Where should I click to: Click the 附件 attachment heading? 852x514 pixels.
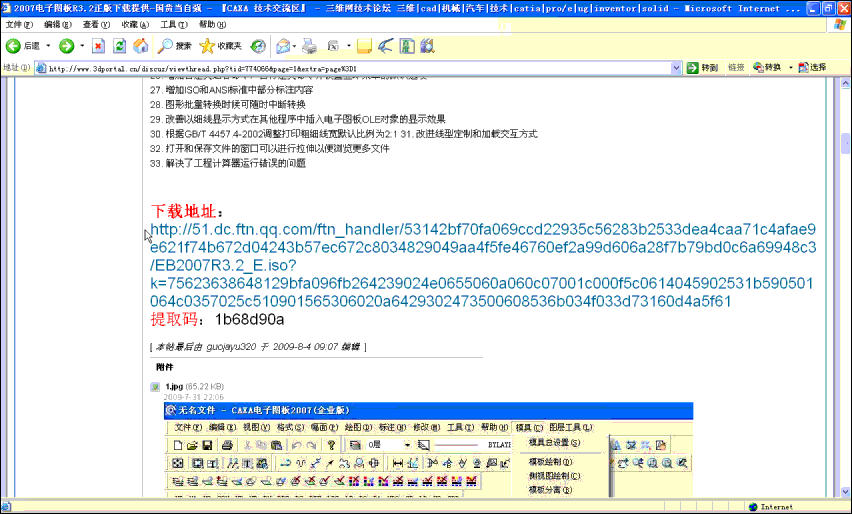pos(165,367)
